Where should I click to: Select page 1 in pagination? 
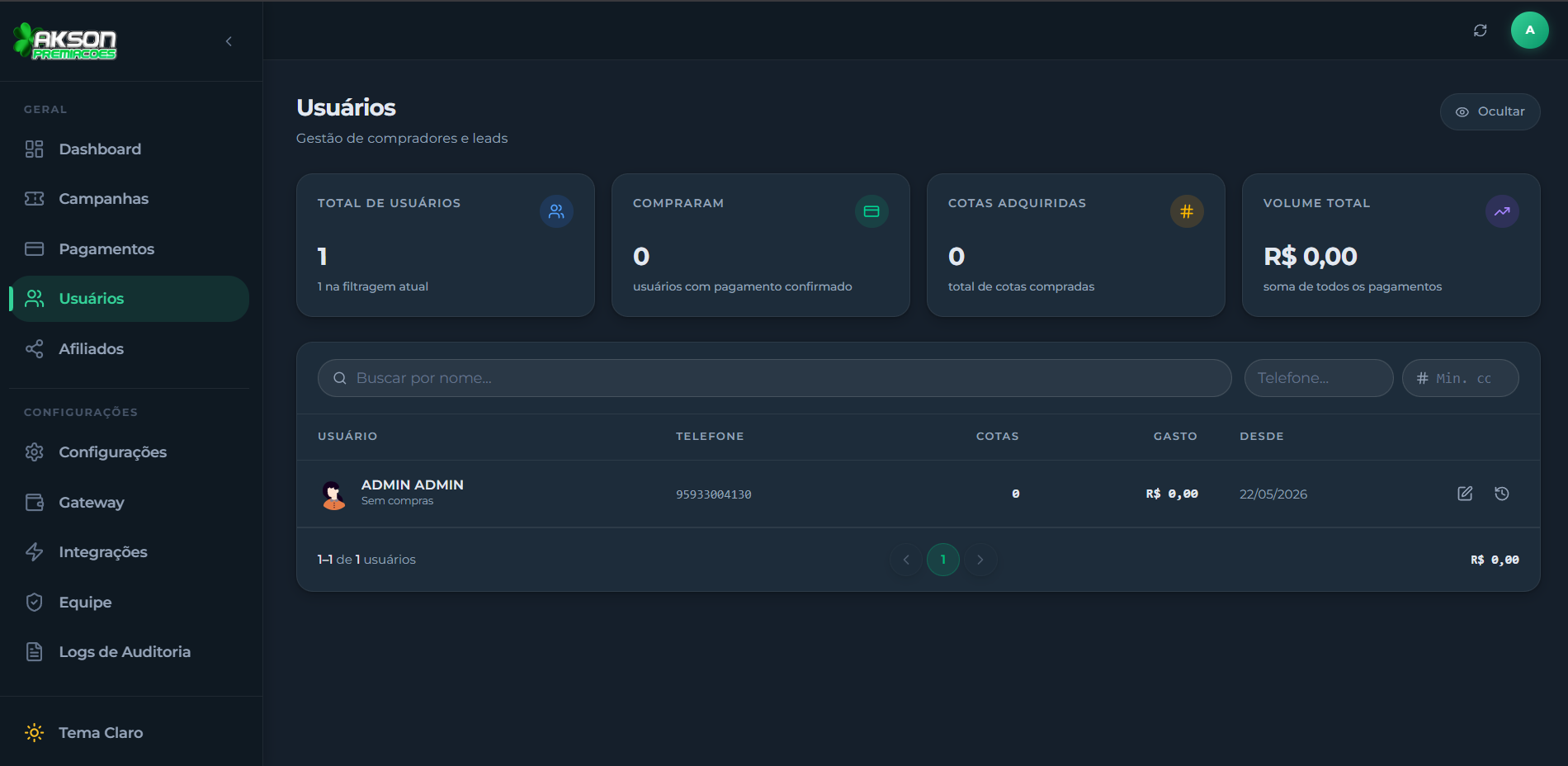[x=943, y=560]
